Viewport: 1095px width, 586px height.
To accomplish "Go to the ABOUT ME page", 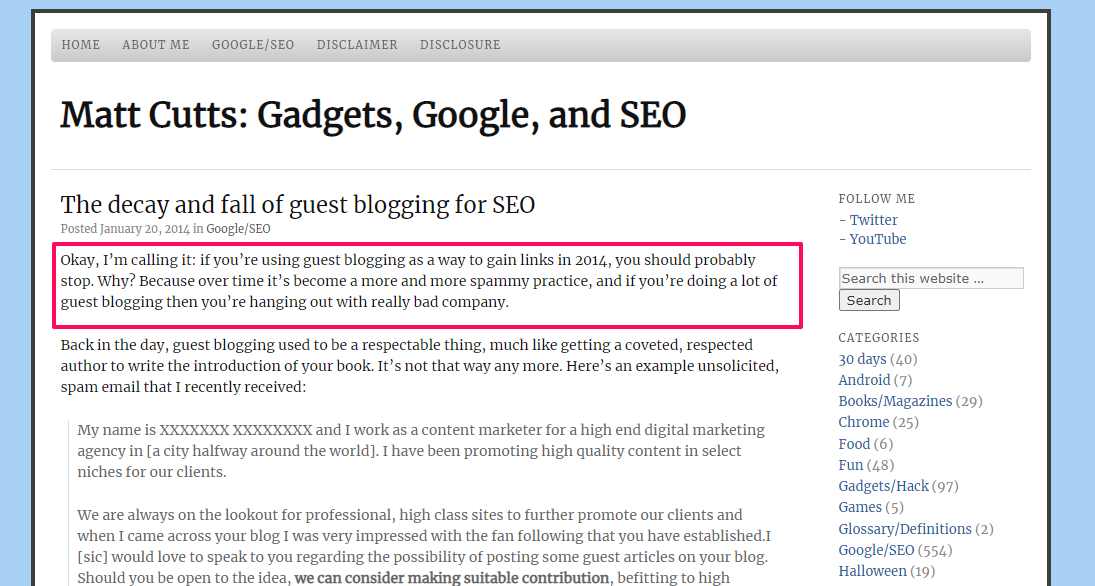I will click(x=156, y=45).
